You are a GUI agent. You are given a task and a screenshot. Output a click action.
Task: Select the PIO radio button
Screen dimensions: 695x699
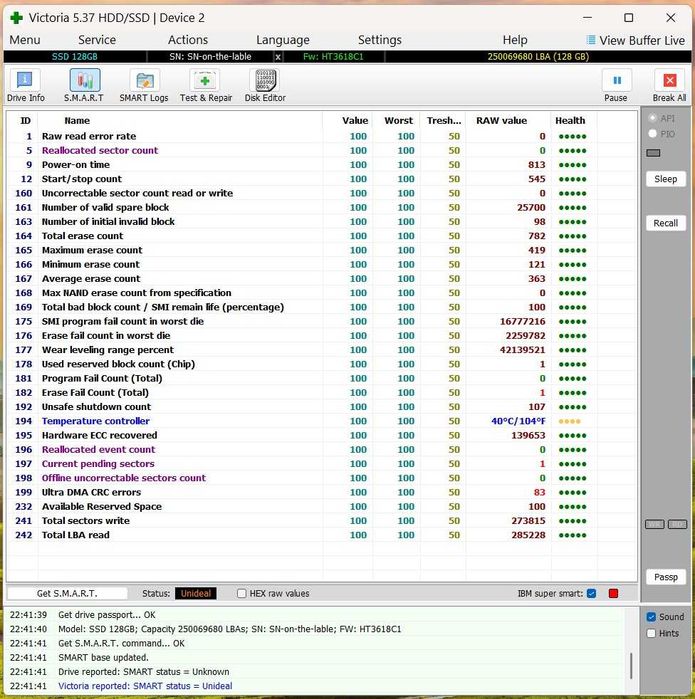pos(653,133)
